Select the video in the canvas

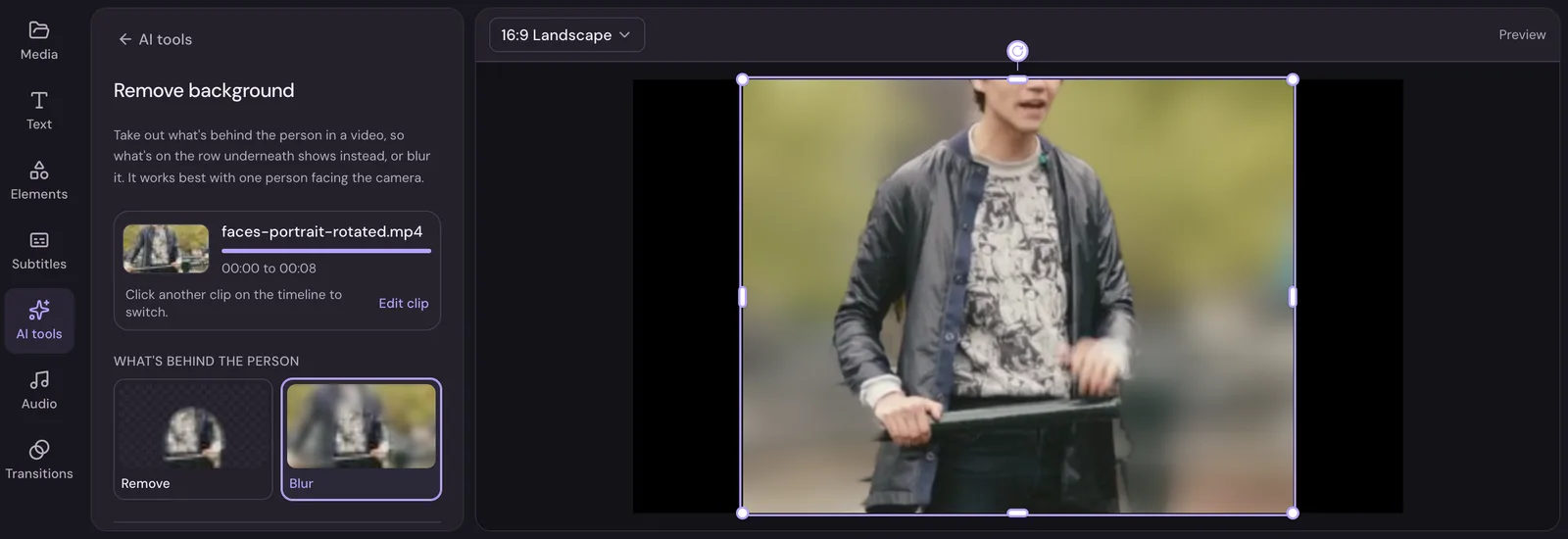click(x=1017, y=296)
